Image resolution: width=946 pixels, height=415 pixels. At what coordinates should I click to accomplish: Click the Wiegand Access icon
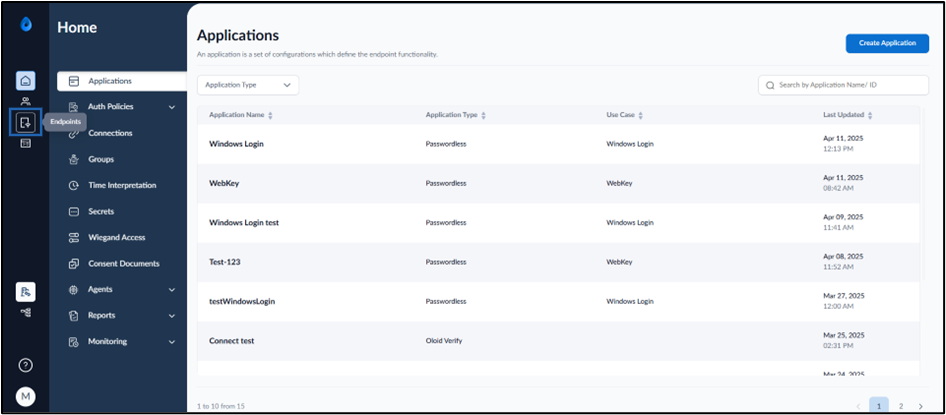coord(74,238)
